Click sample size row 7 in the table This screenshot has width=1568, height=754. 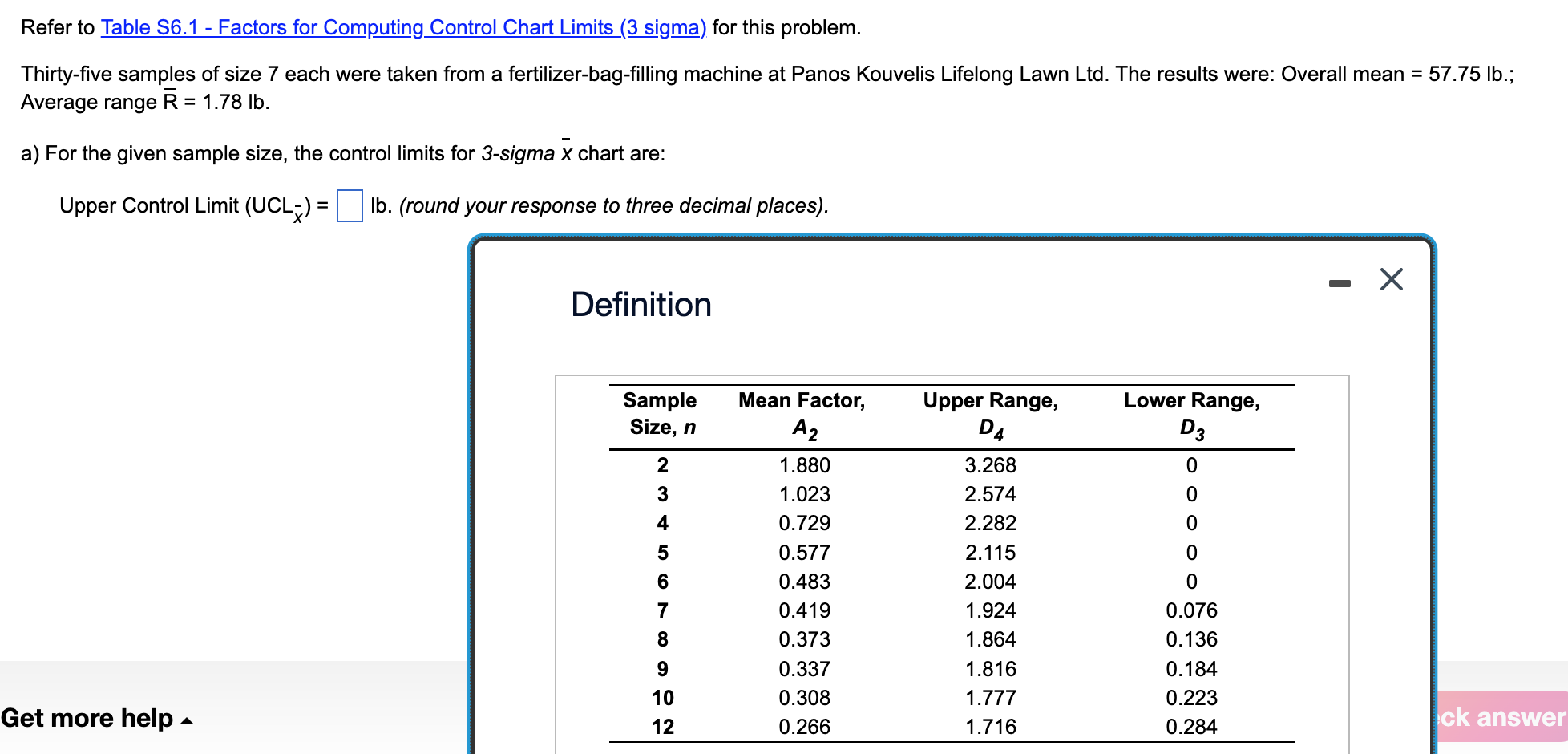click(x=661, y=610)
